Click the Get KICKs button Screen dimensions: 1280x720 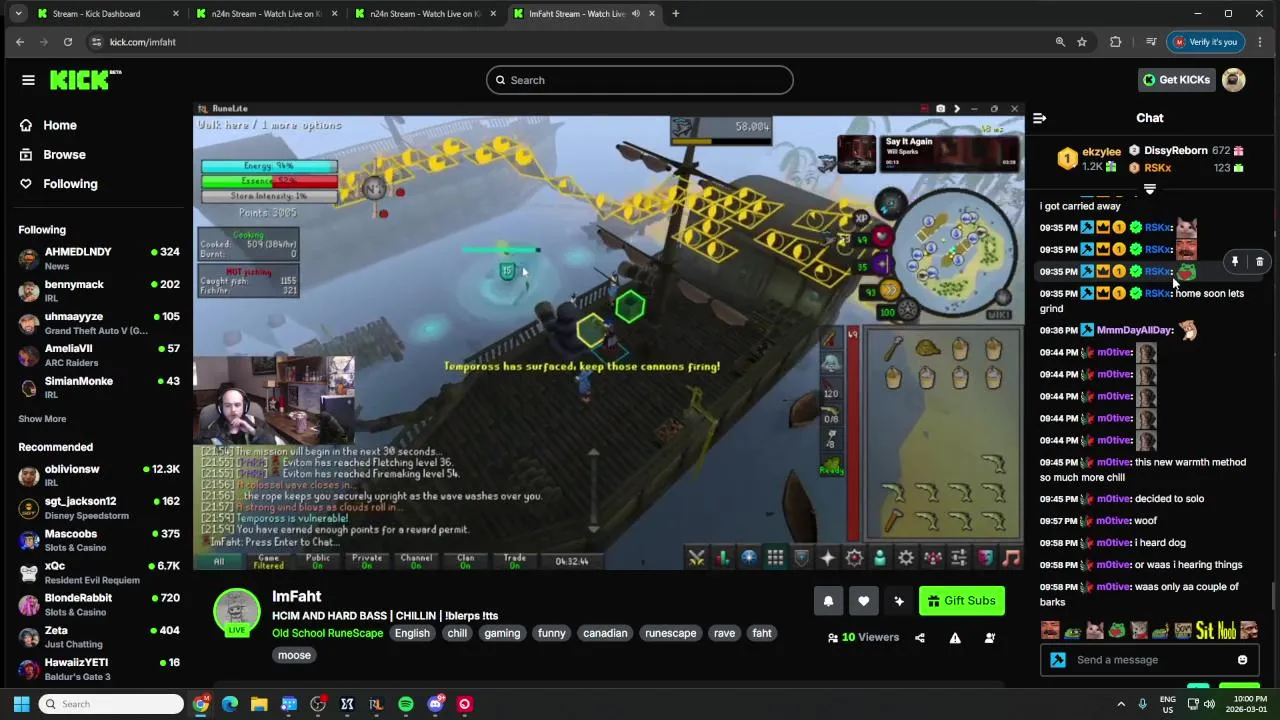pyautogui.click(x=1176, y=80)
